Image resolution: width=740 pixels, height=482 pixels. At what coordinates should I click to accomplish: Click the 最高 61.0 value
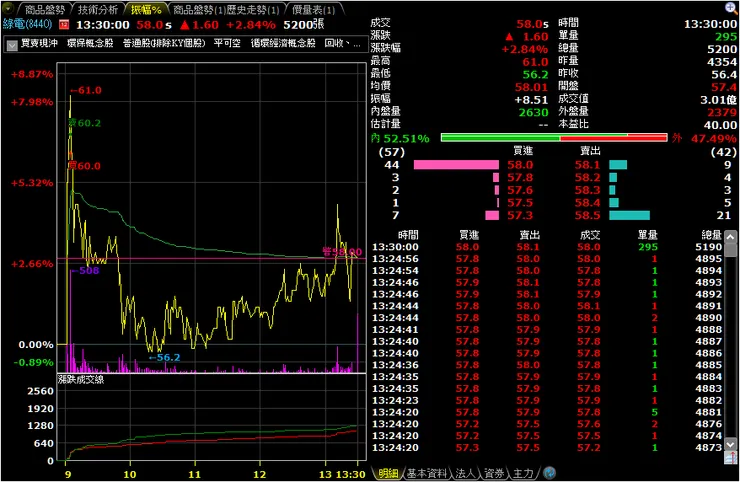535,62
